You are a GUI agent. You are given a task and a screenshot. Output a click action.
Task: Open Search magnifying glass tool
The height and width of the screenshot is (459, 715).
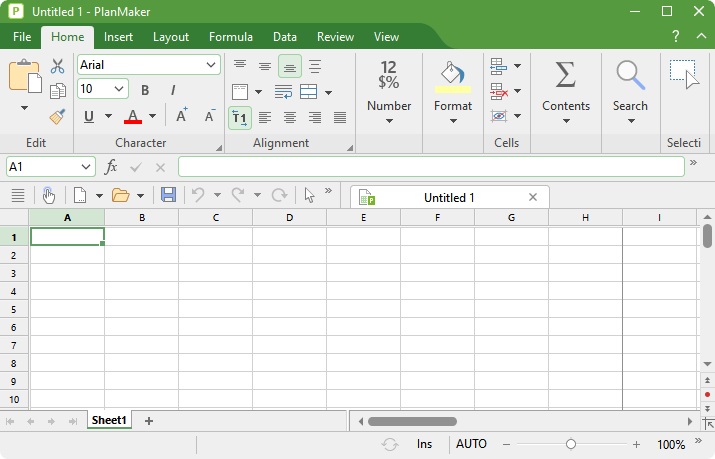click(x=630, y=75)
